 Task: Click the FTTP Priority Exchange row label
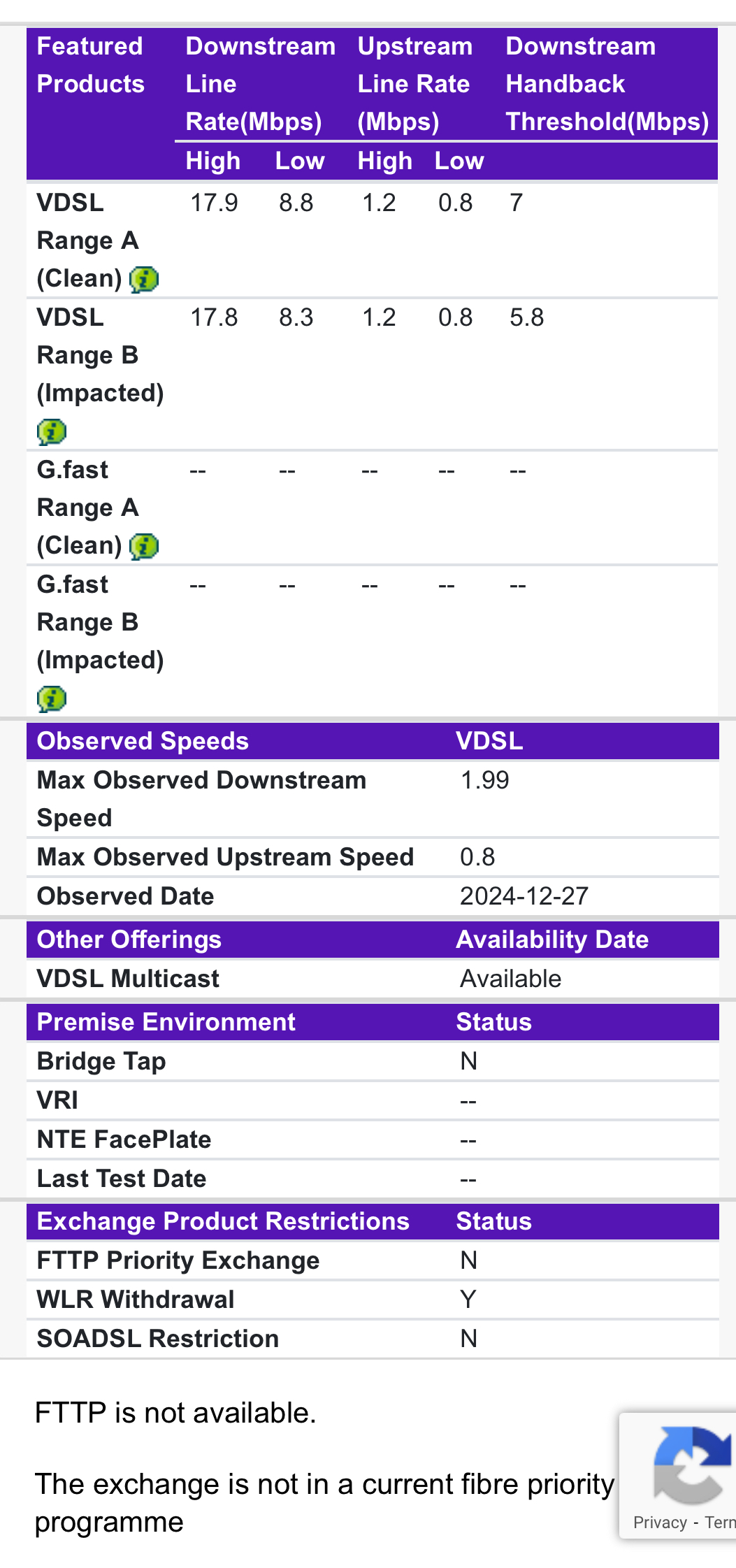click(x=178, y=1260)
